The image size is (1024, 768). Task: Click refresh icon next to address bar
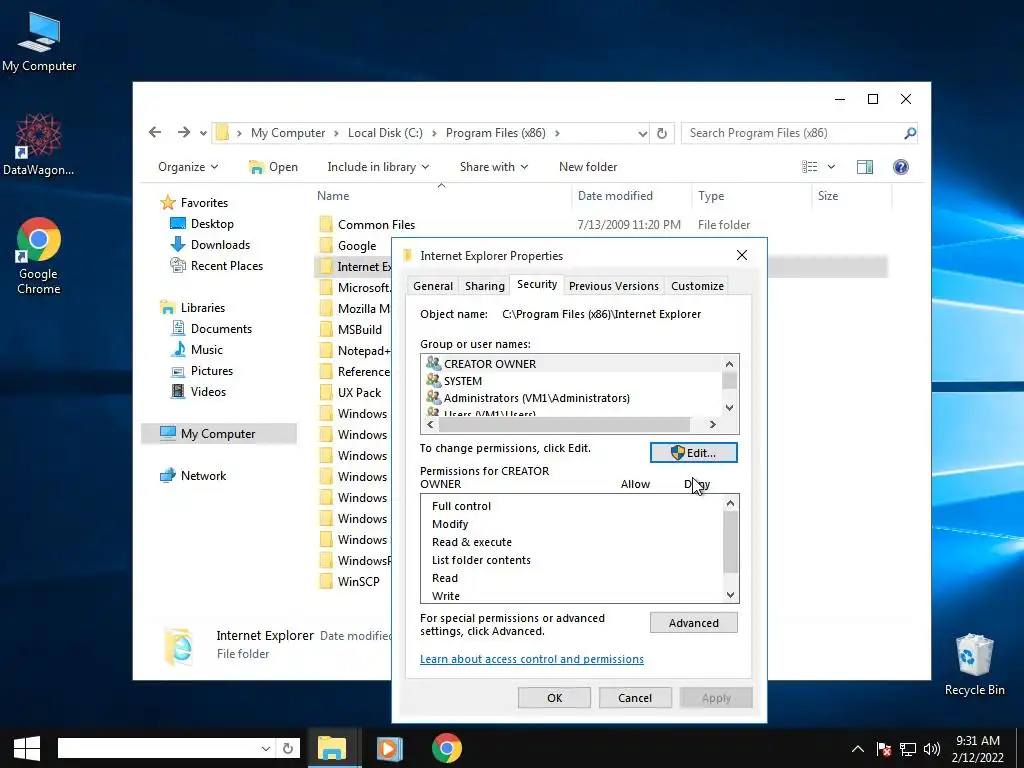click(x=662, y=133)
